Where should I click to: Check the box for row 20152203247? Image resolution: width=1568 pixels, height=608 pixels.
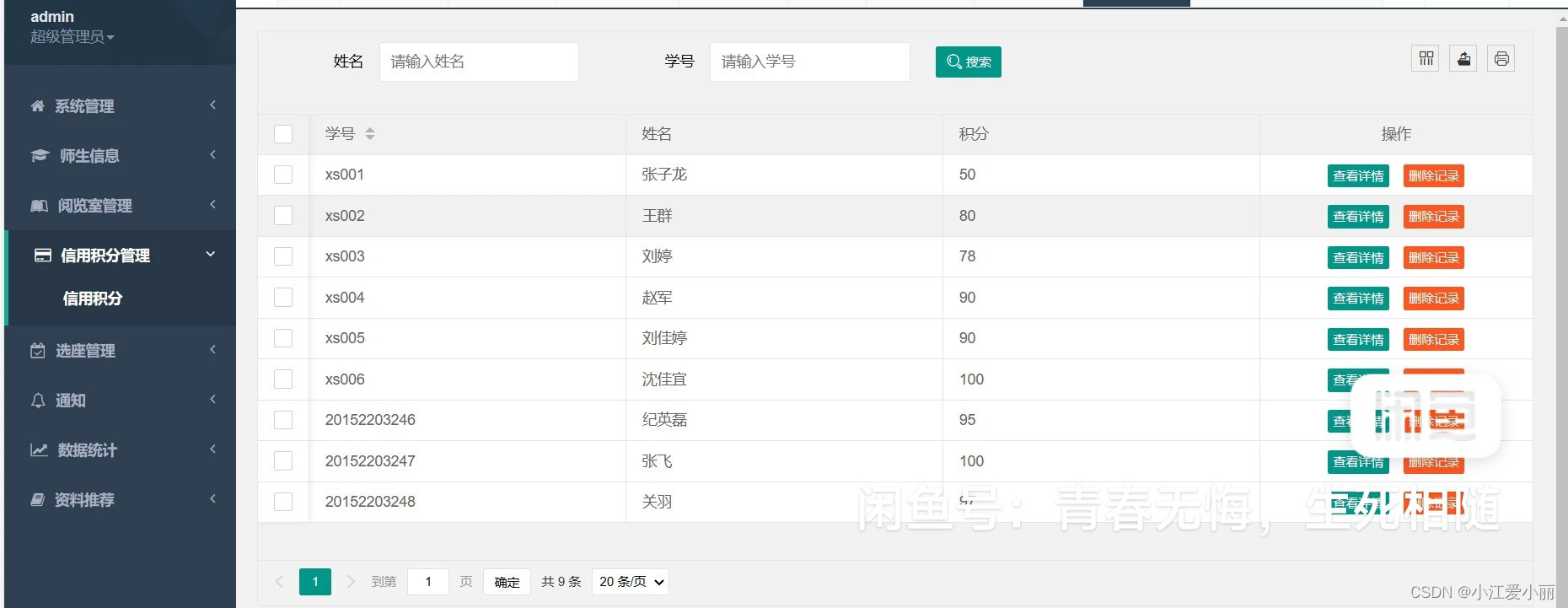(283, 461)
